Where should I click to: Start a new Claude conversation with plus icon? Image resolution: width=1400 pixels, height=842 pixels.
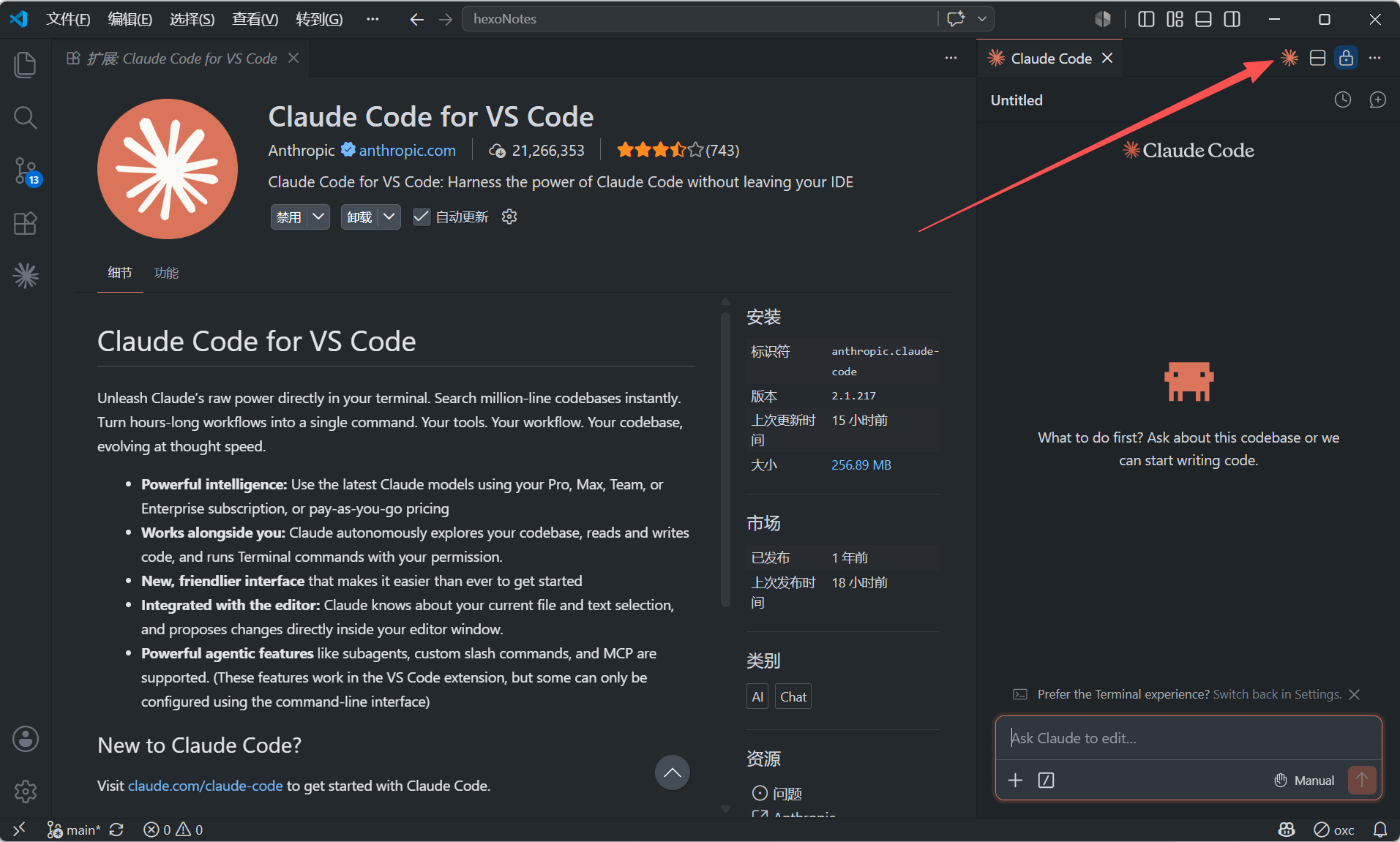(x=1377, y=100)
